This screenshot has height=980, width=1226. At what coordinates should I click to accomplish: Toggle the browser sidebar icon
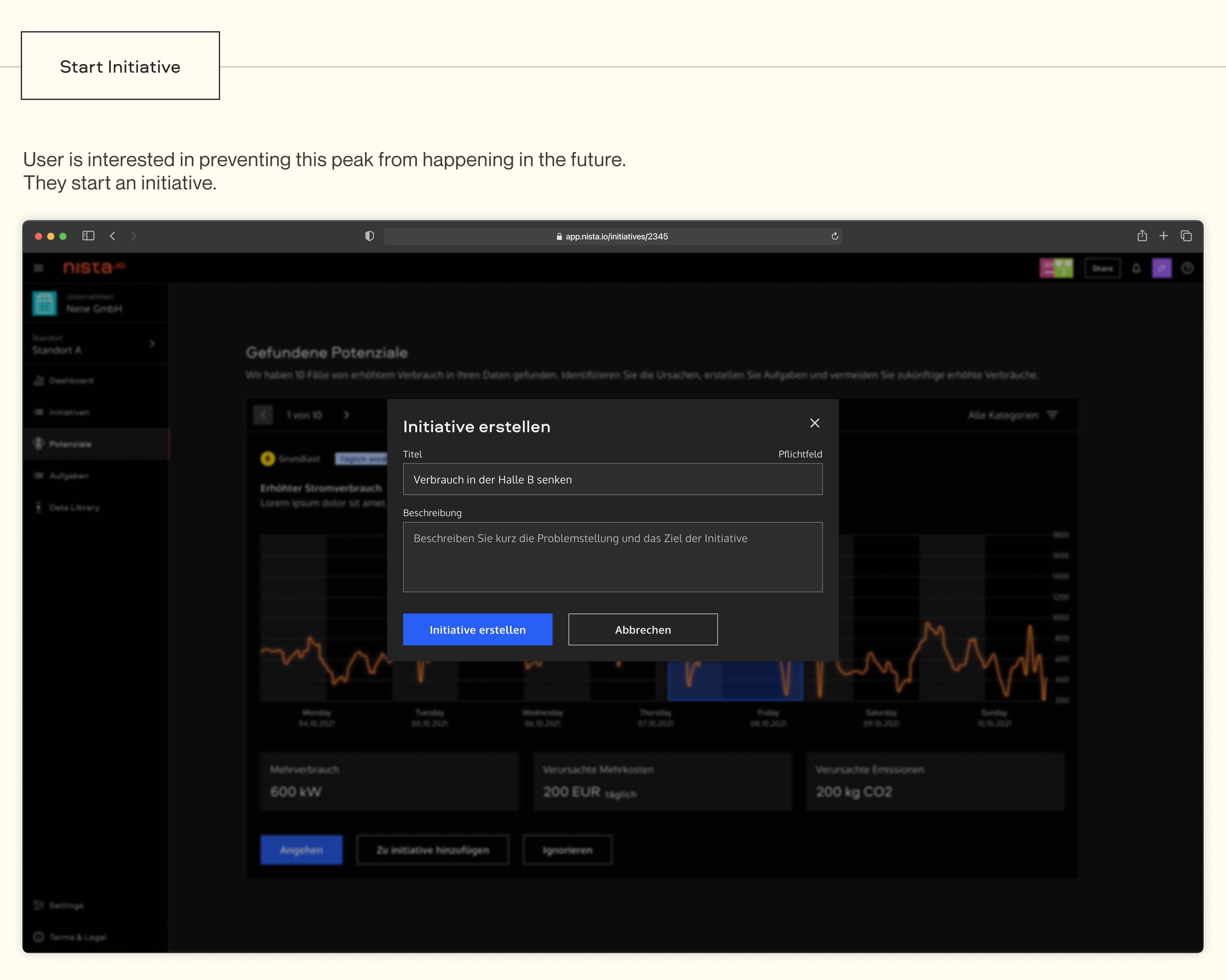click(88, 236)
